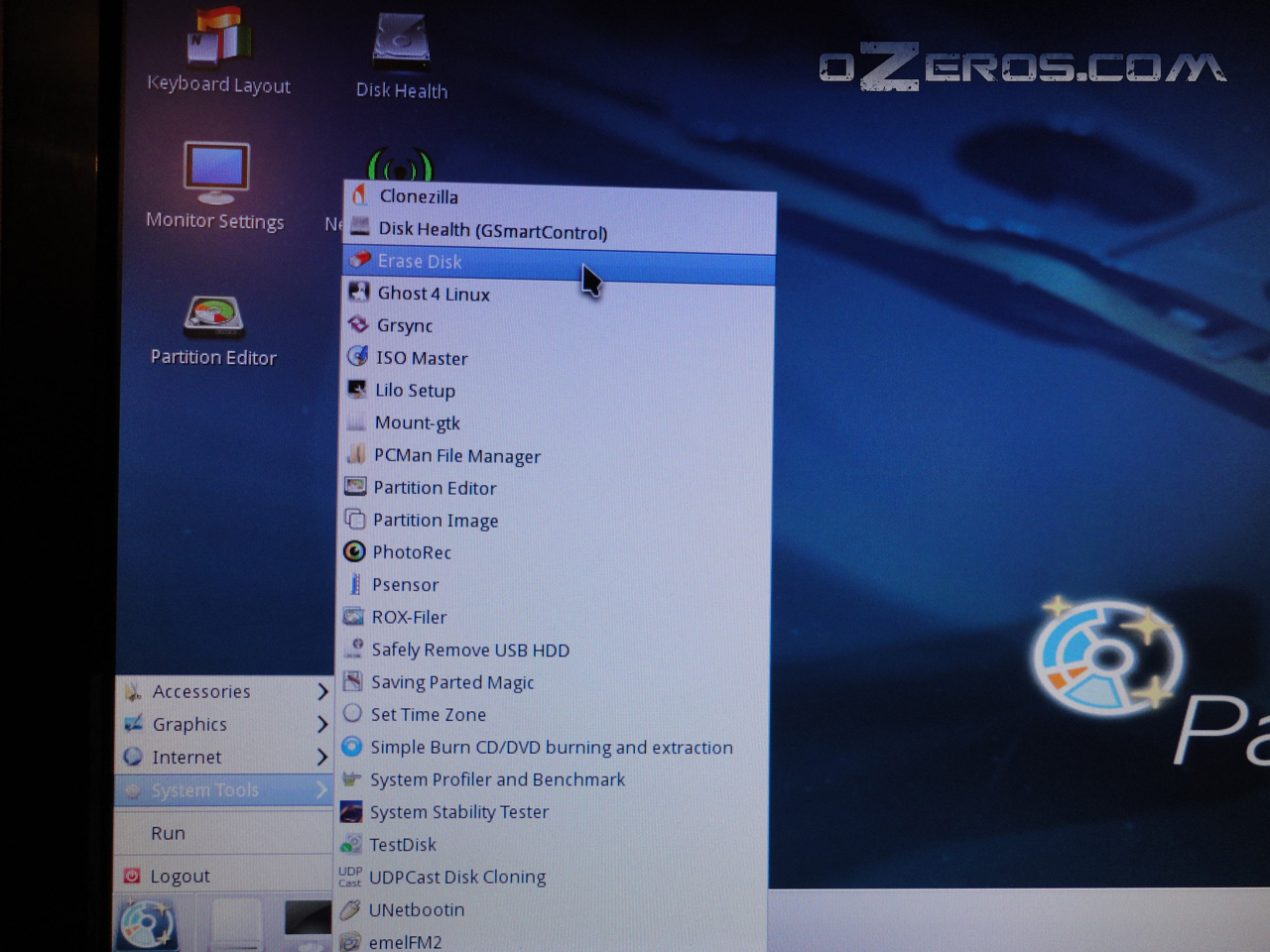The height and width of the screenshot is (952, 1270).
Task: Click the Partition Image icon
Action: [355, 519]
